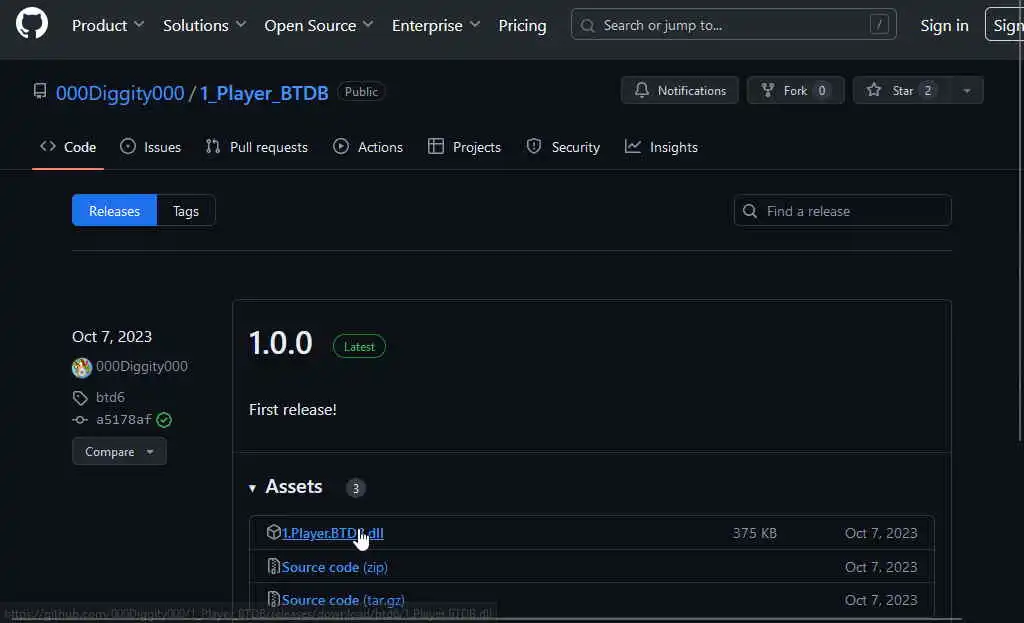Open the GitHub homepage logo
1024x623 pixels.
point(31,24)
